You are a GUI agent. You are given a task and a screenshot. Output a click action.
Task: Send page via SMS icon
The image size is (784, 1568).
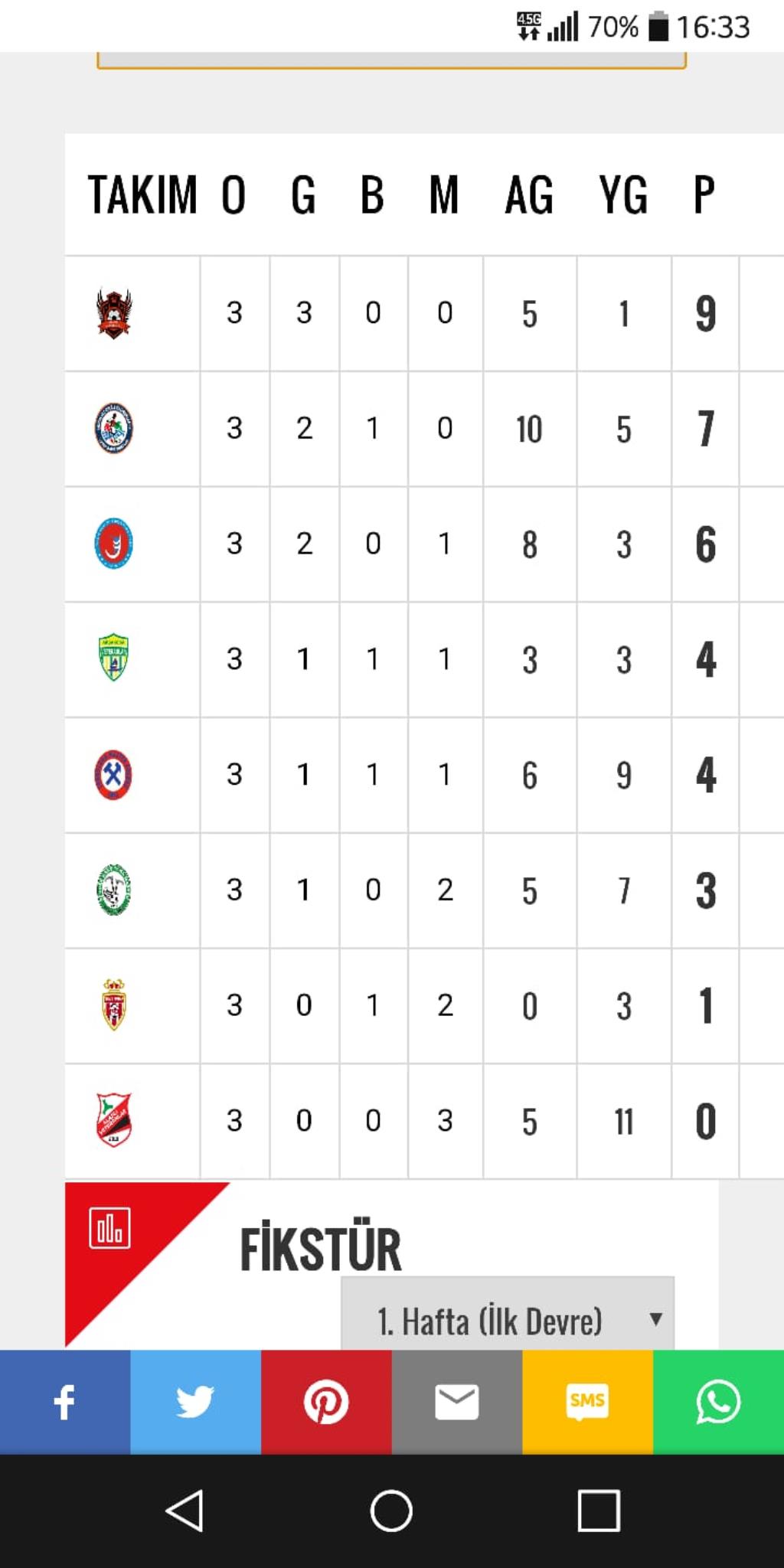pos(587,1402)
